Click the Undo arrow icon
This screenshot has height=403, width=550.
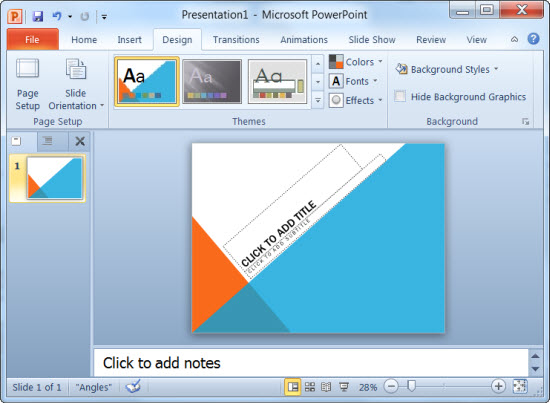coord(57,16)
